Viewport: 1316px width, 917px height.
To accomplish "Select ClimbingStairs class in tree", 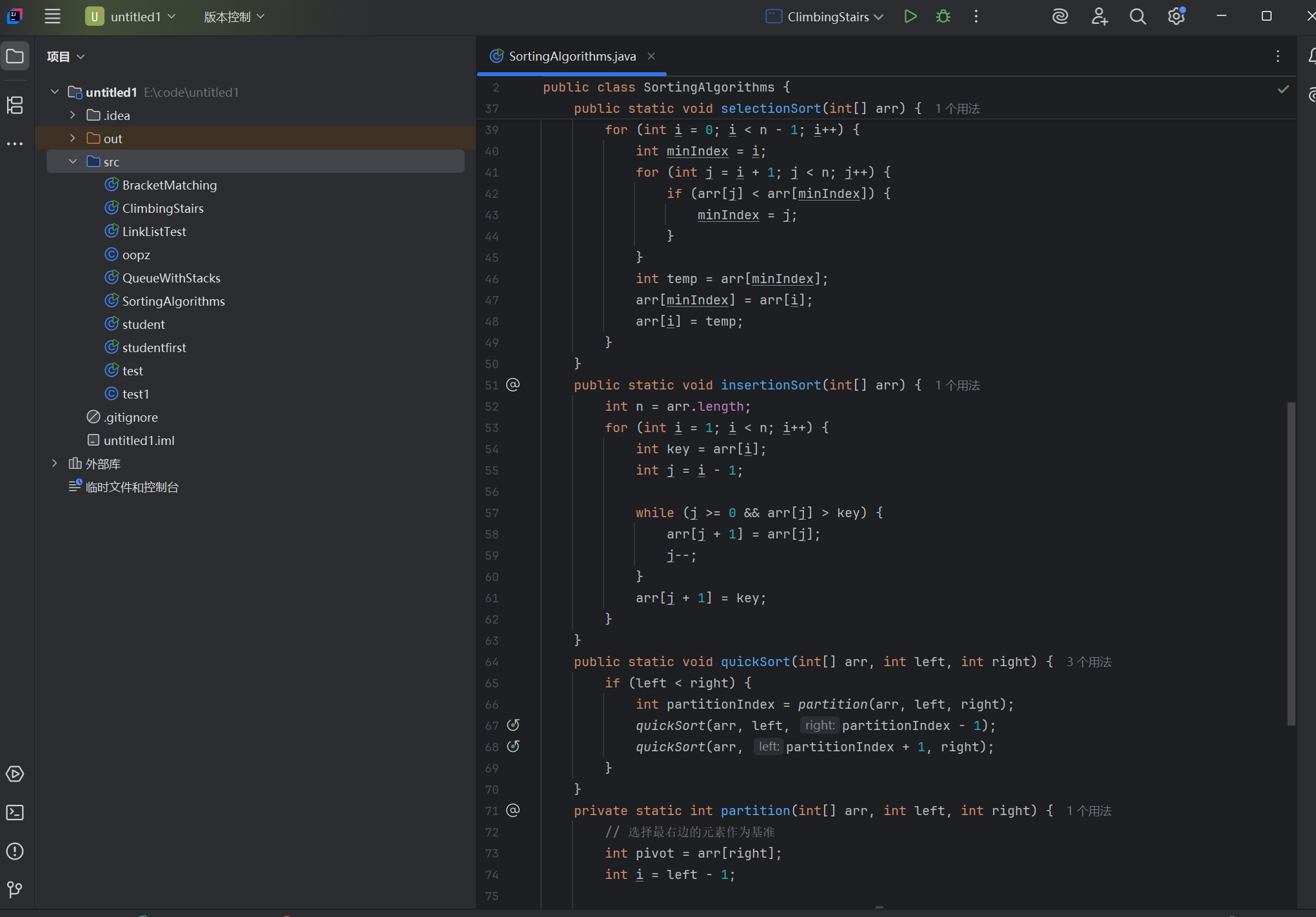I will 155,208.
